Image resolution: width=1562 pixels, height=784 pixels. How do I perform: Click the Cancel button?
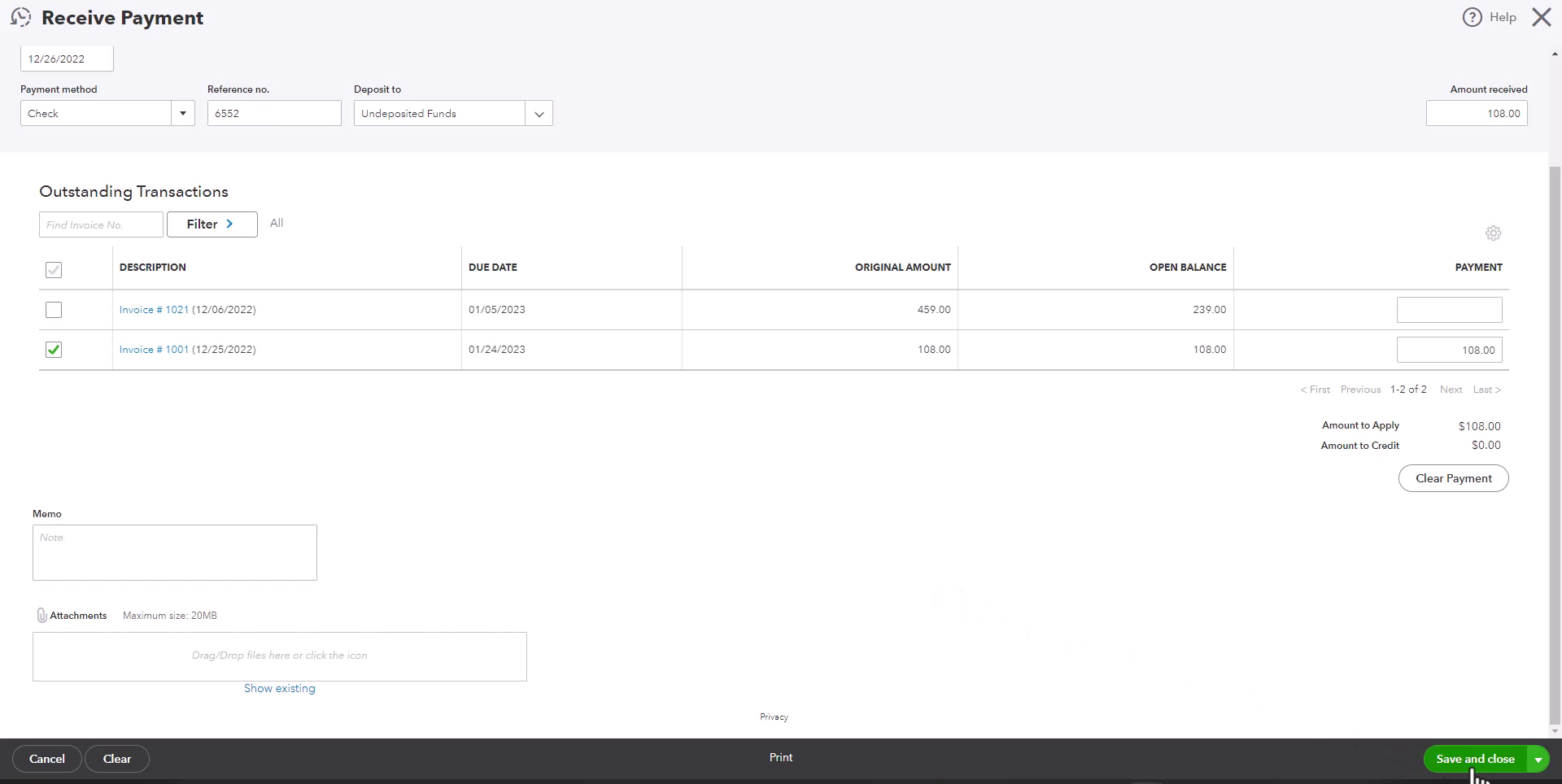click(x=47, y=759)
